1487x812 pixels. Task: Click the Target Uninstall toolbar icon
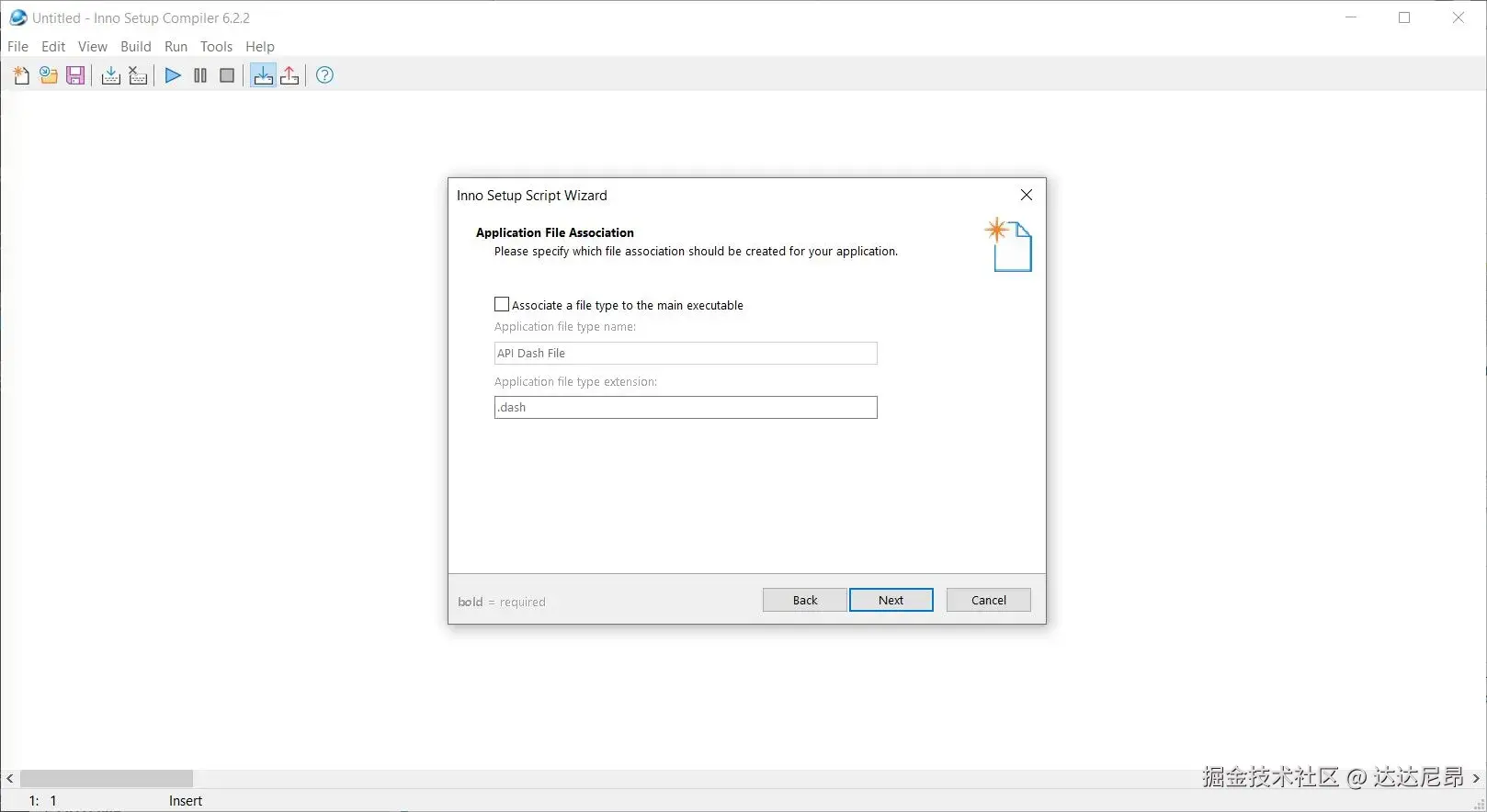(x=289, y=75)
